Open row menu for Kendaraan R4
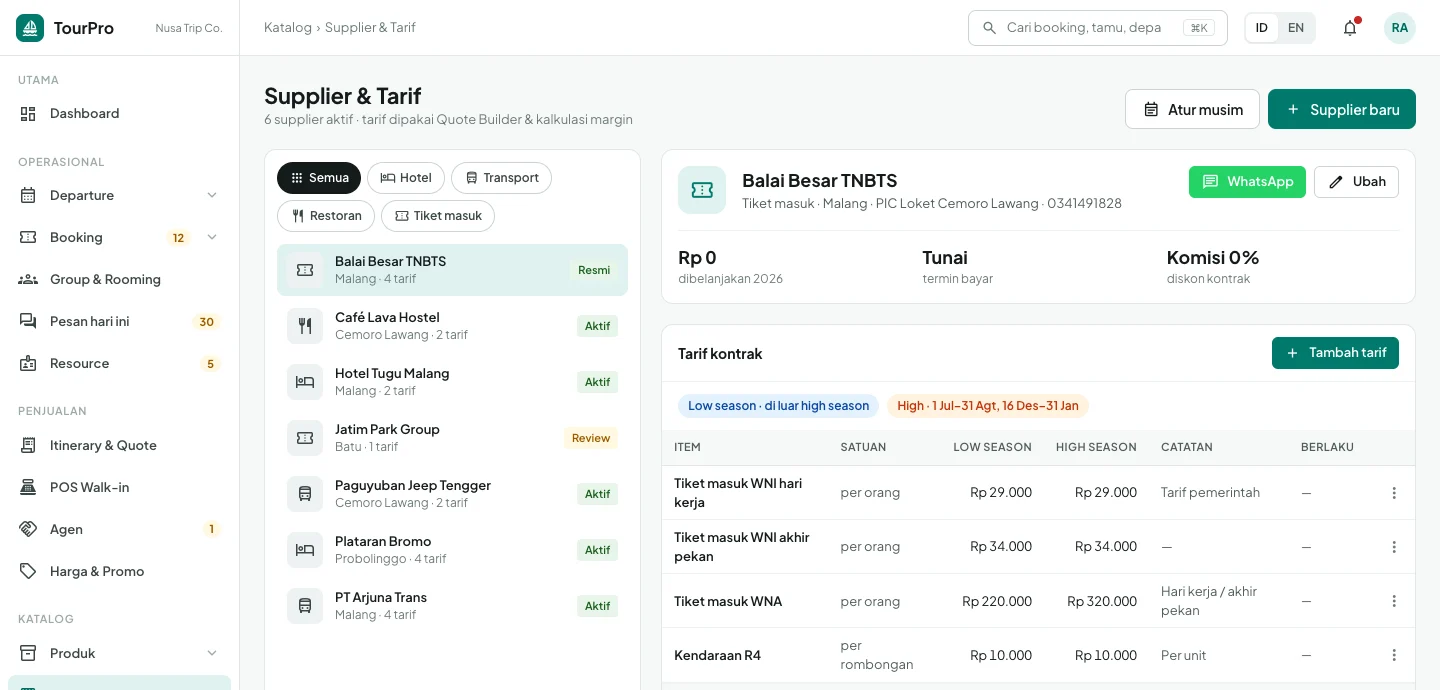Image resolution: width=1440 pixels, height=690 pixels. click(1394, 655)
